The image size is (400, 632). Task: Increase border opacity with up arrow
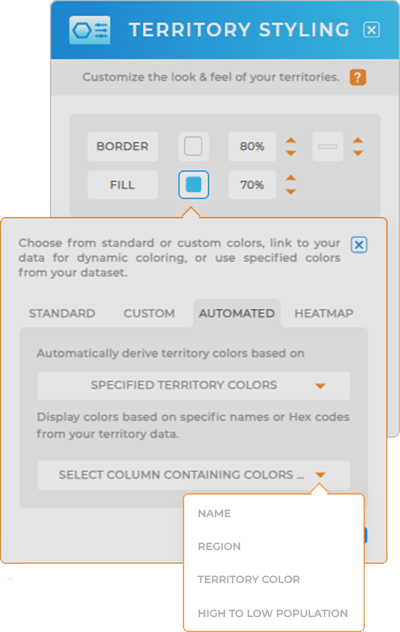291,141
